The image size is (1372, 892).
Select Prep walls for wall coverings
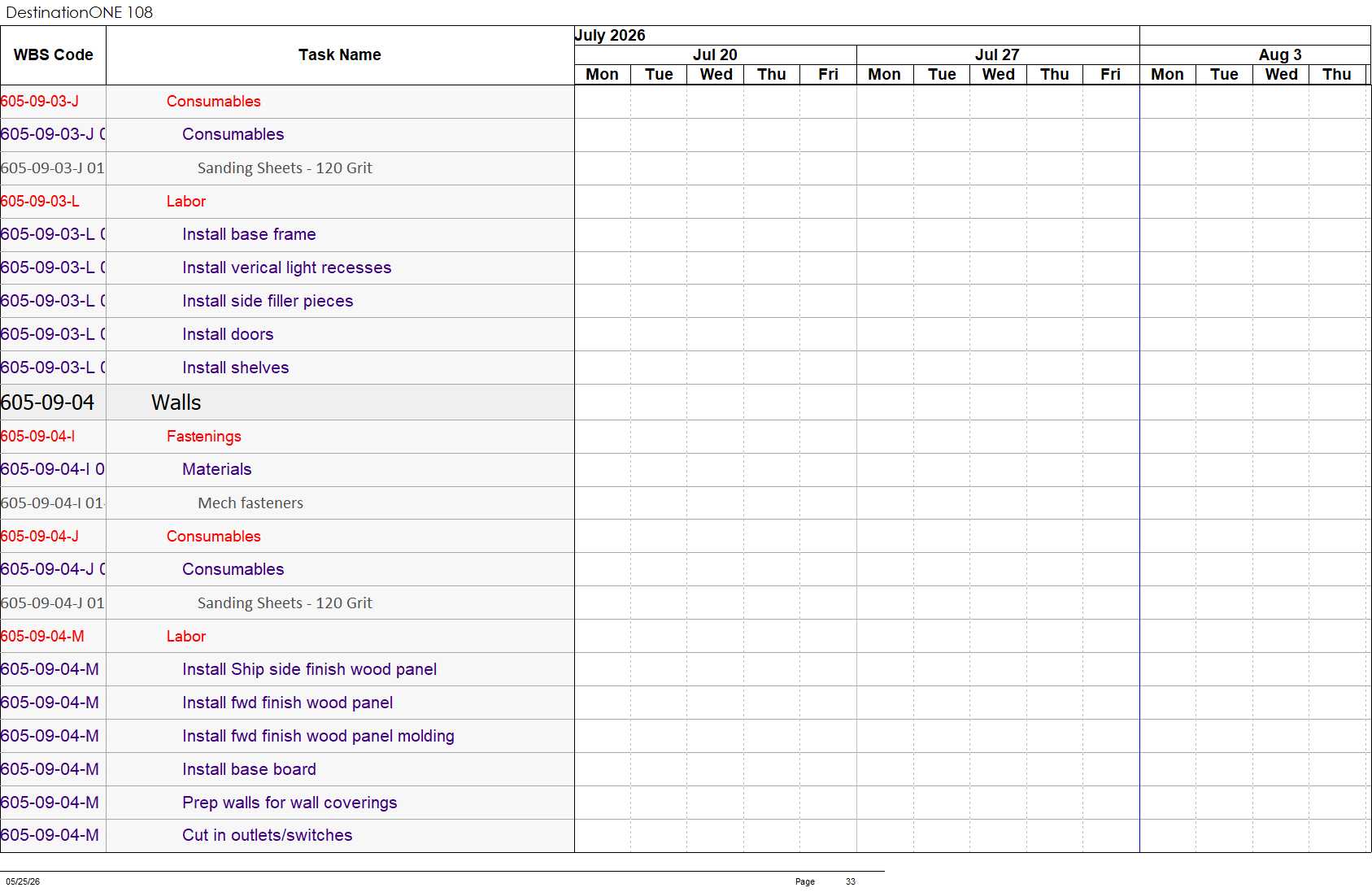click(x=290, y=803)
